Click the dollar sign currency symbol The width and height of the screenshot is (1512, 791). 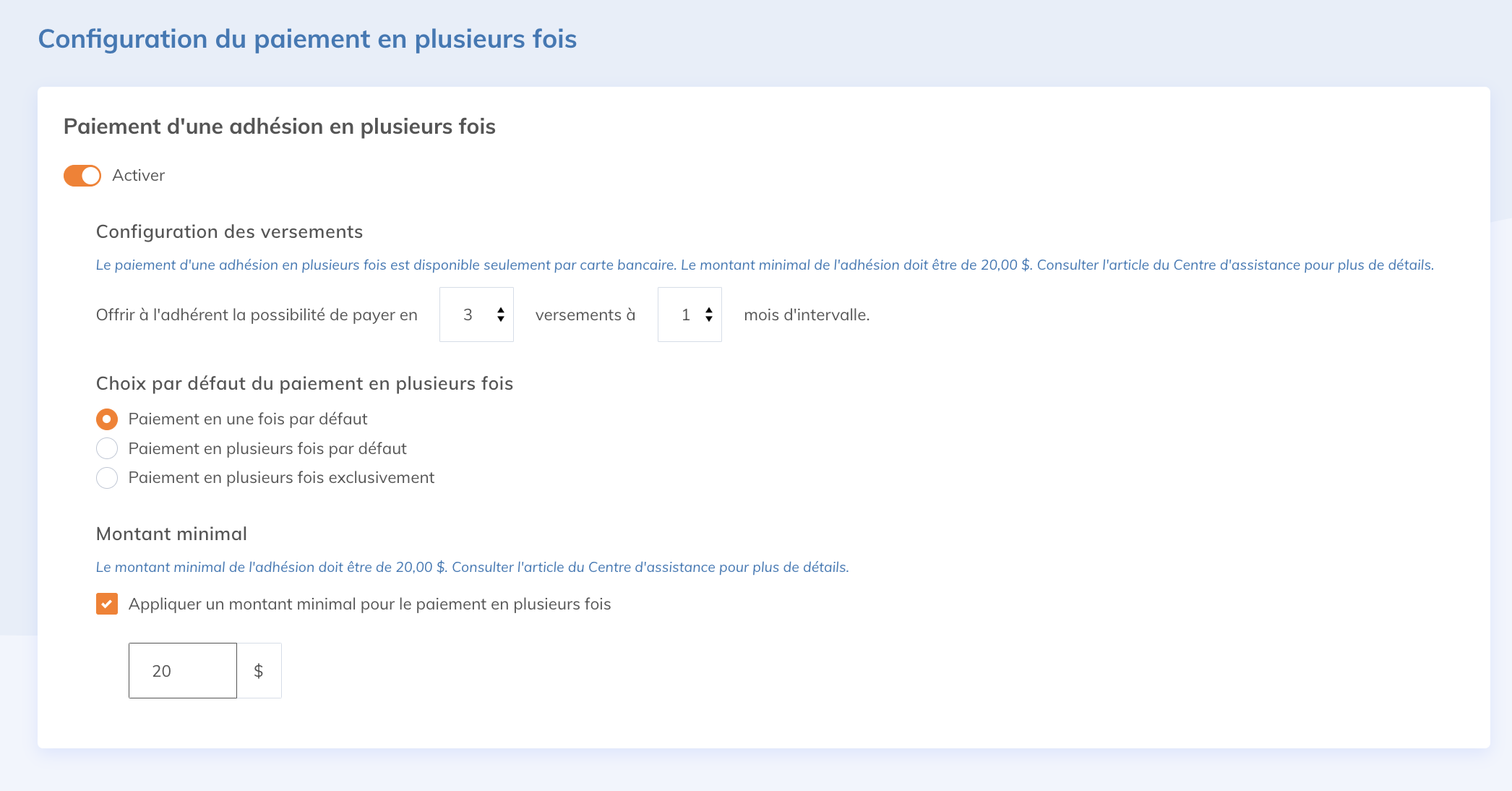259,671
